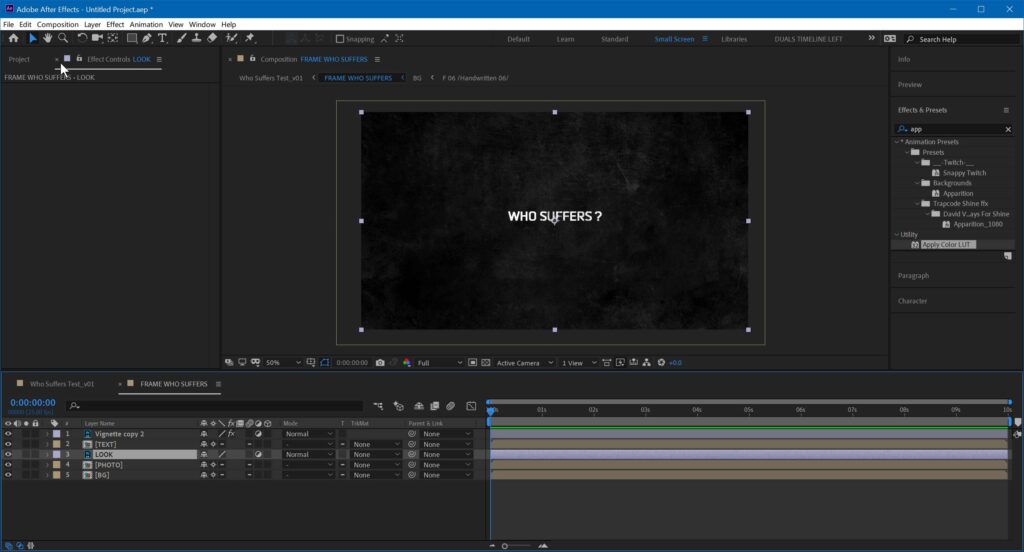This screenshot has height=552, width=1024.
Task: Pick the Pen tool in toolbar
Action: [147, 38]
